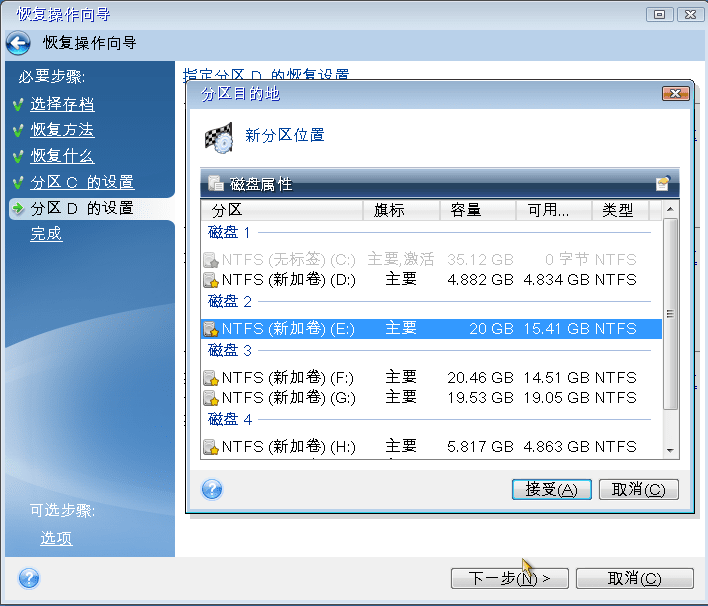Select the NTFS (新加卷) (E:) partition row
The image size is (708, 606).
(430, 329)
